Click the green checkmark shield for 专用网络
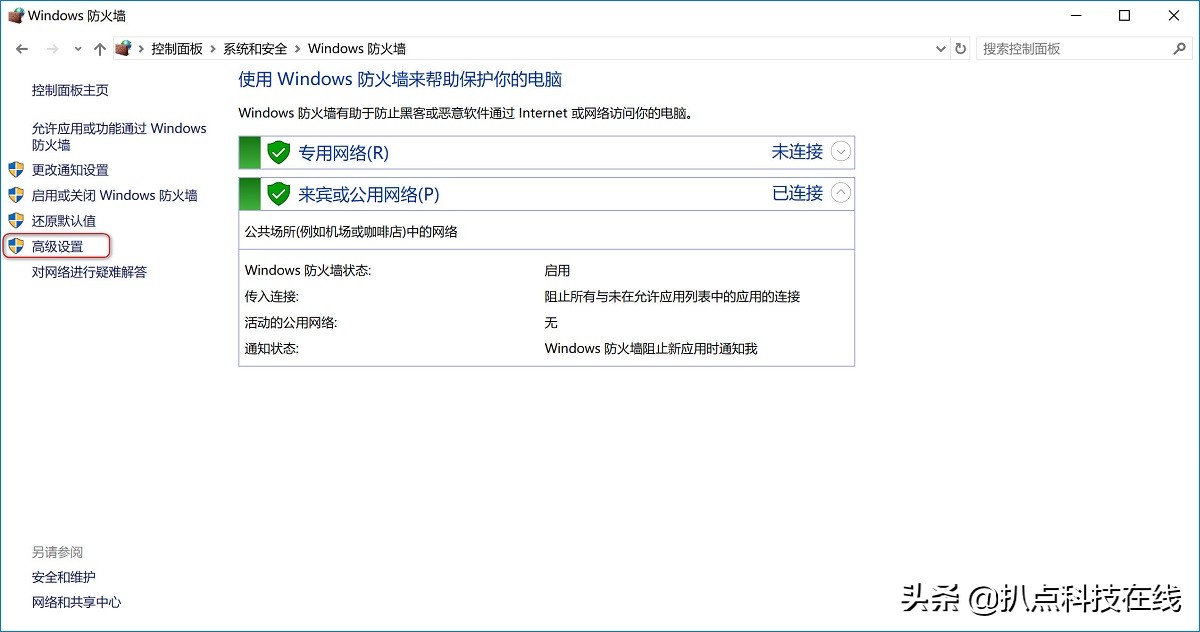 pos(278,152)
